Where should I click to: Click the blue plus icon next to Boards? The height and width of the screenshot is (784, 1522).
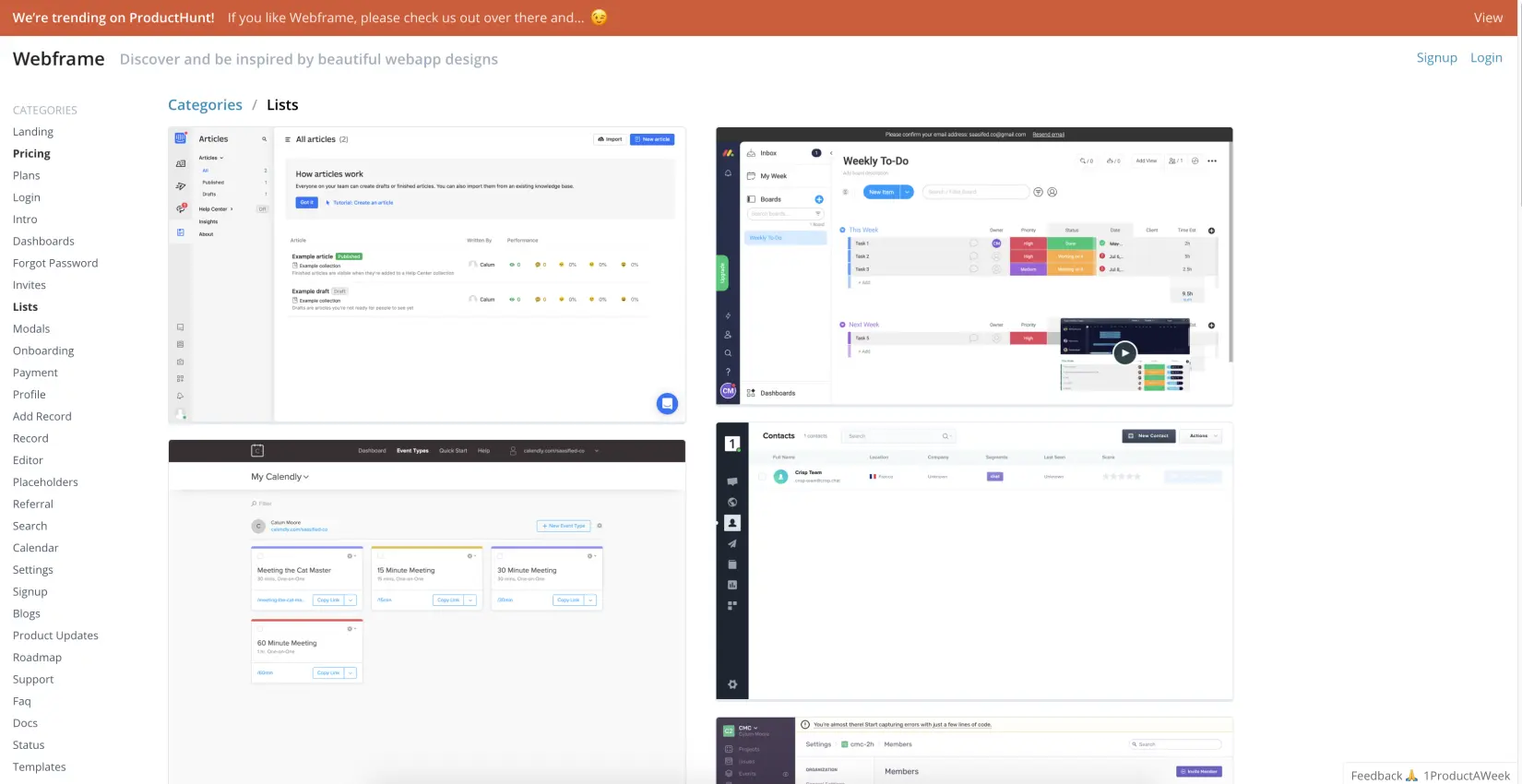(818, 199)
